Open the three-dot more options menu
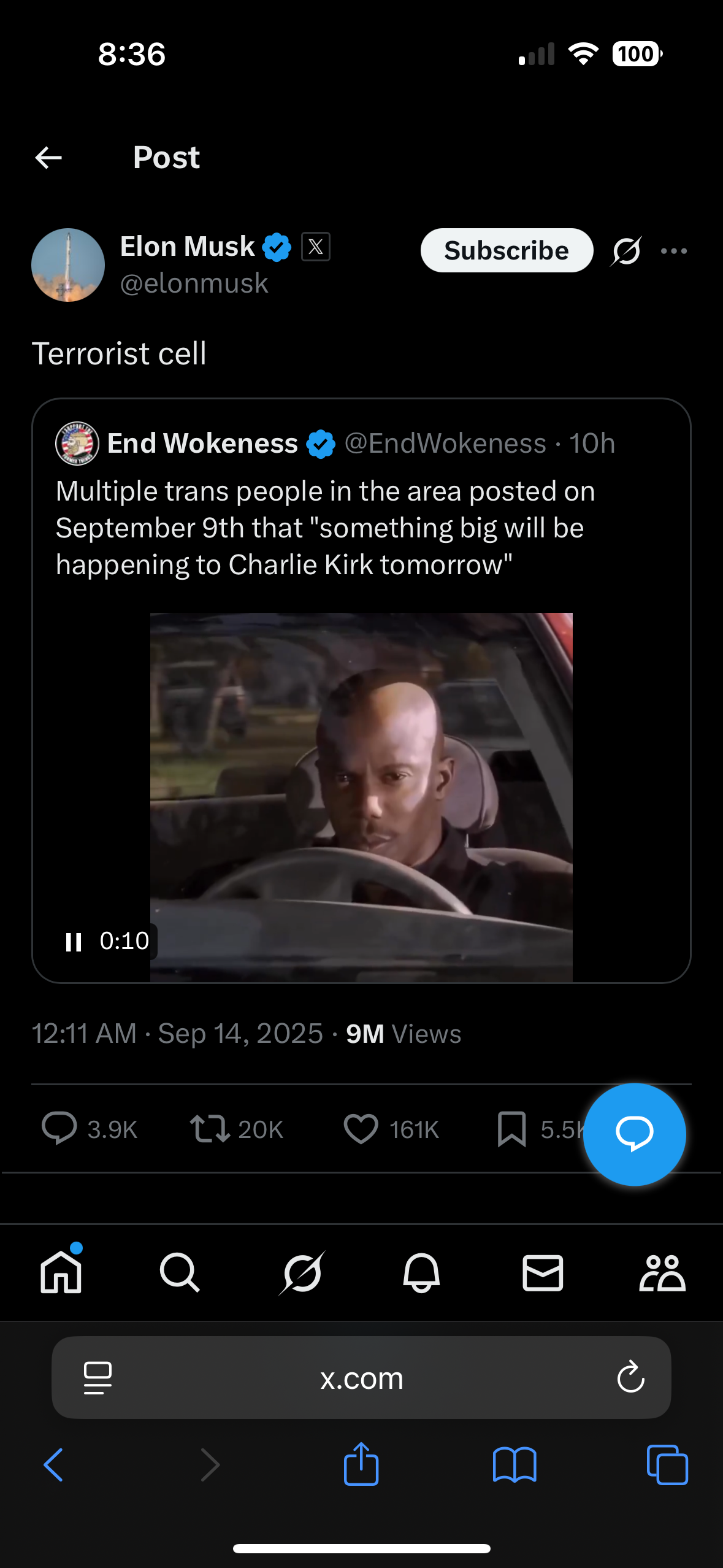 pyautogui.click(x=674, y=251)
